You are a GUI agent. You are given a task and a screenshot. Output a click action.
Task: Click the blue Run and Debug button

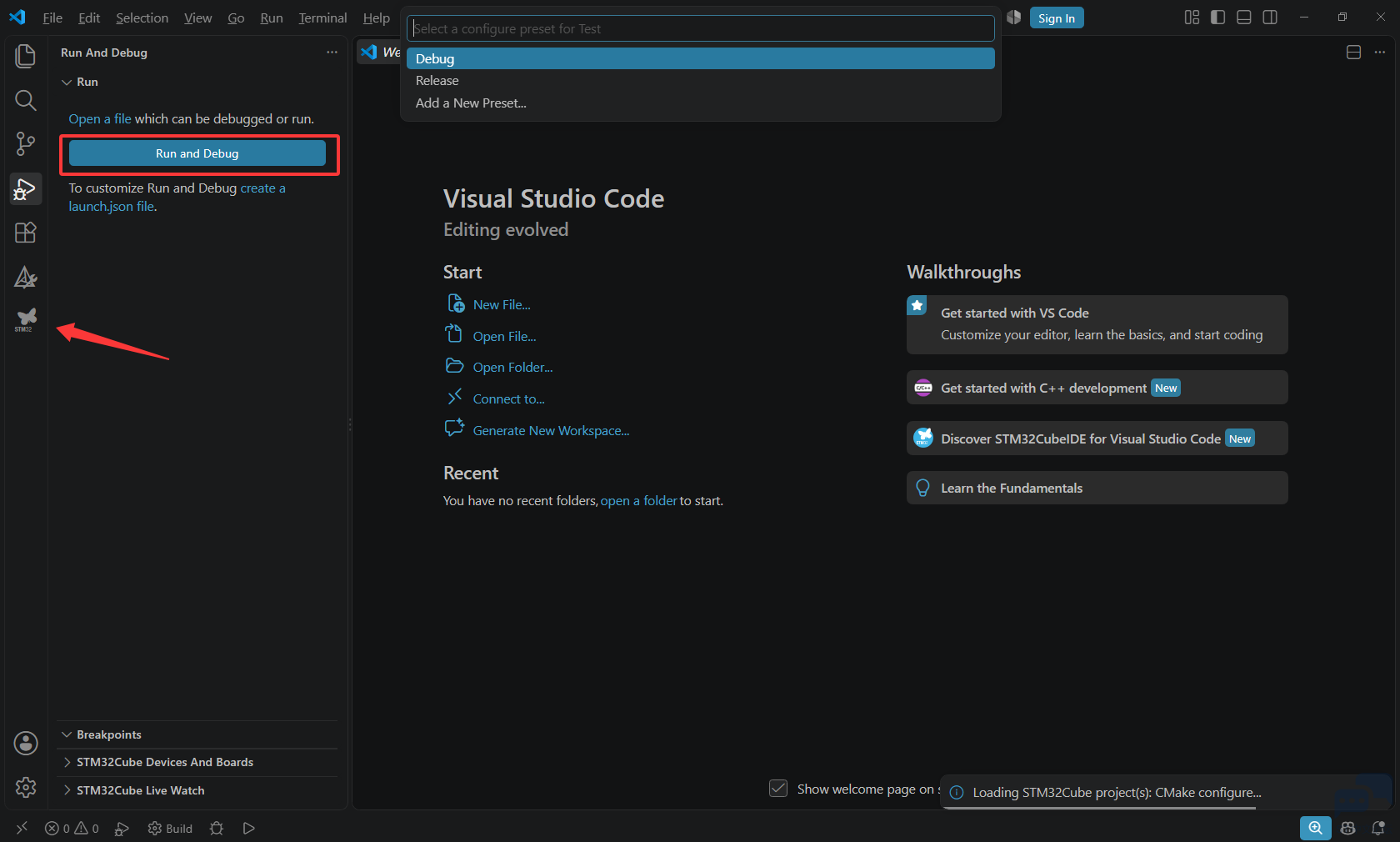click(197, 153)
